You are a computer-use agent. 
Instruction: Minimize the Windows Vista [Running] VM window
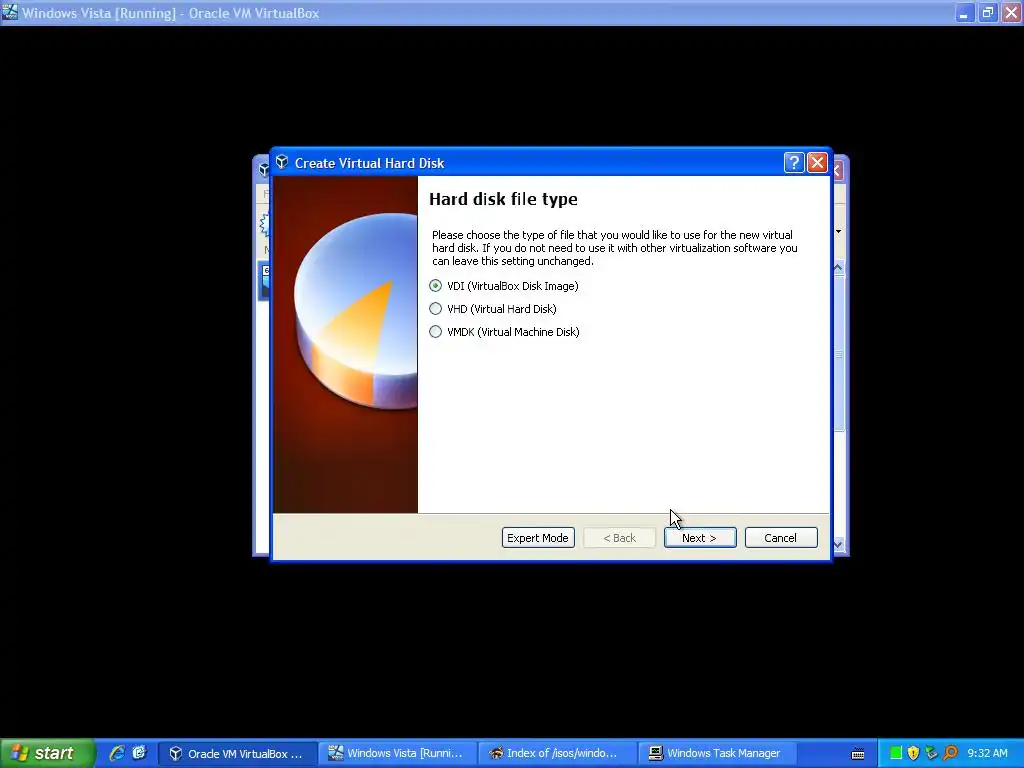click(x=964, y=13)
